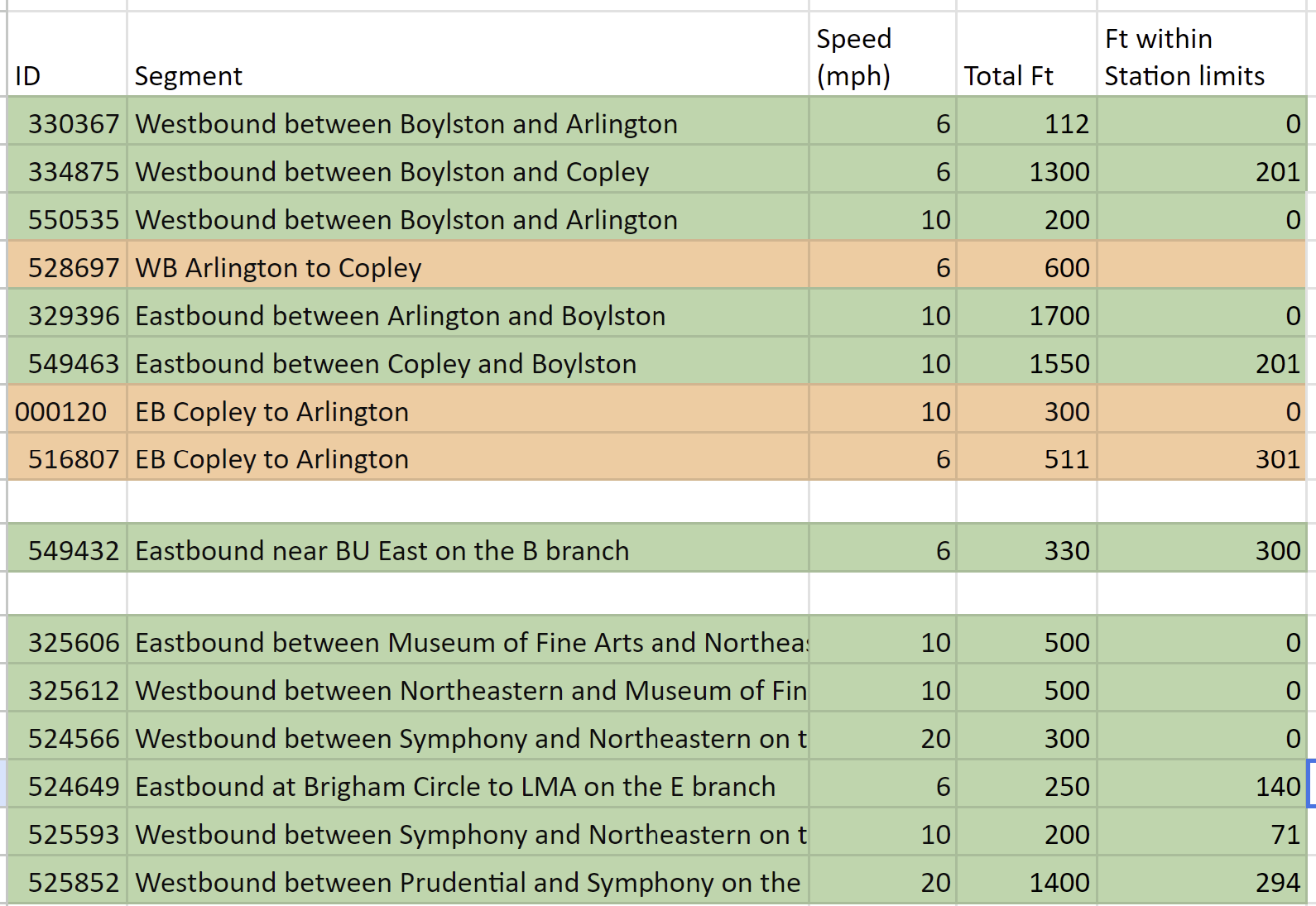Screen dimensions: 1316x906
Task: Select the Westbound between Boylston and Copley cell
Action: [467, 171]
